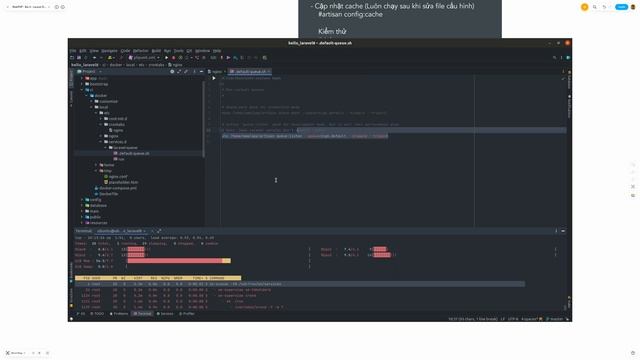This screenshot has width=640, height=360.
Task: Open the Git menu
Action: [x=189, y=51]
